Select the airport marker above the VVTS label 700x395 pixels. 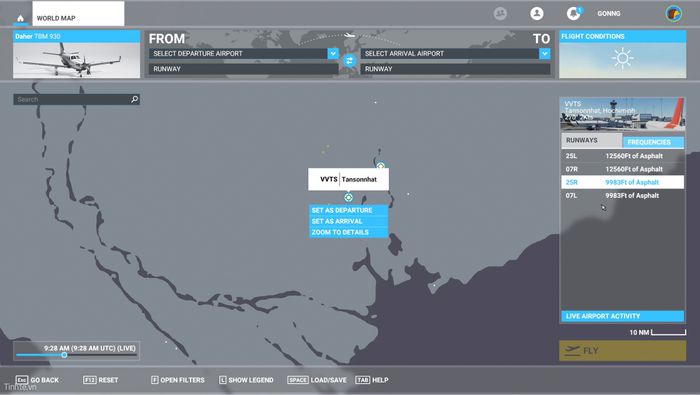click(380, 166)
